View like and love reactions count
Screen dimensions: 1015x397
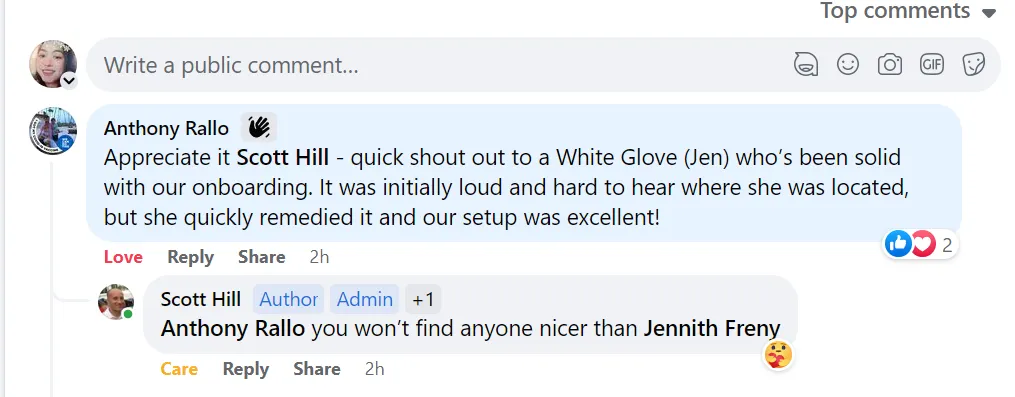click(x=920, y=244)
